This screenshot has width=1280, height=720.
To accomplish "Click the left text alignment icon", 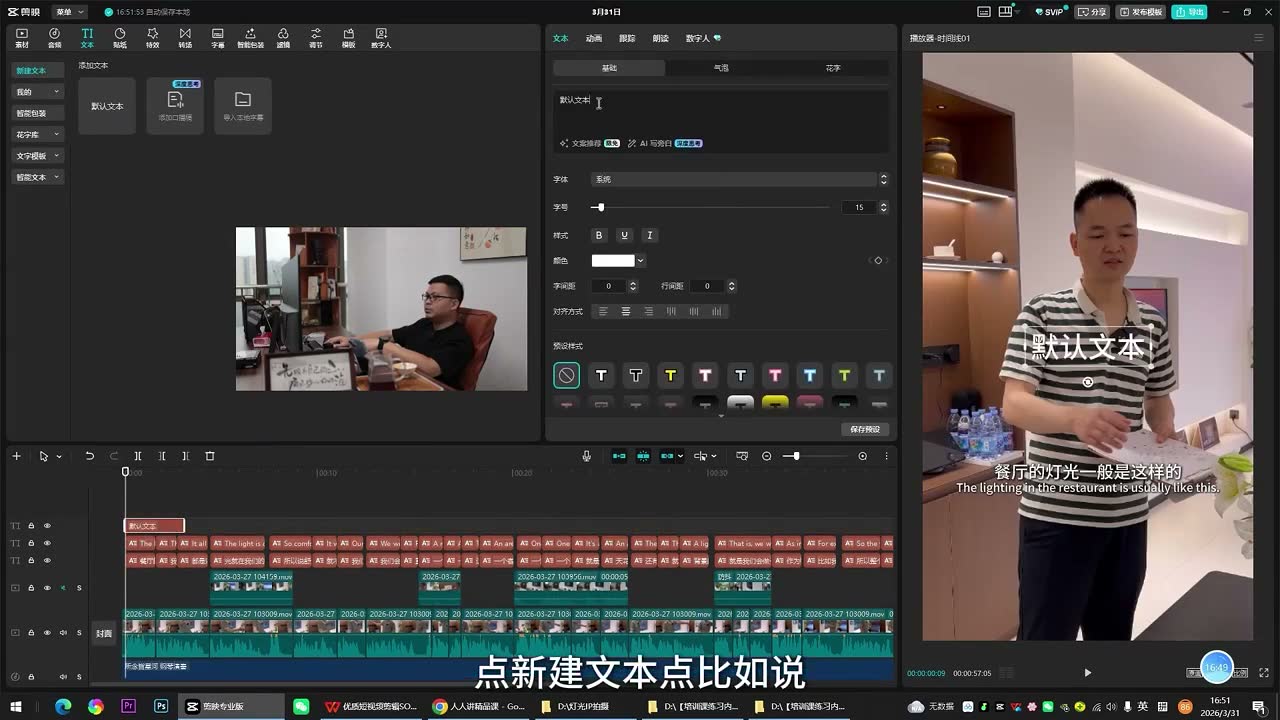I will [603, 311].
